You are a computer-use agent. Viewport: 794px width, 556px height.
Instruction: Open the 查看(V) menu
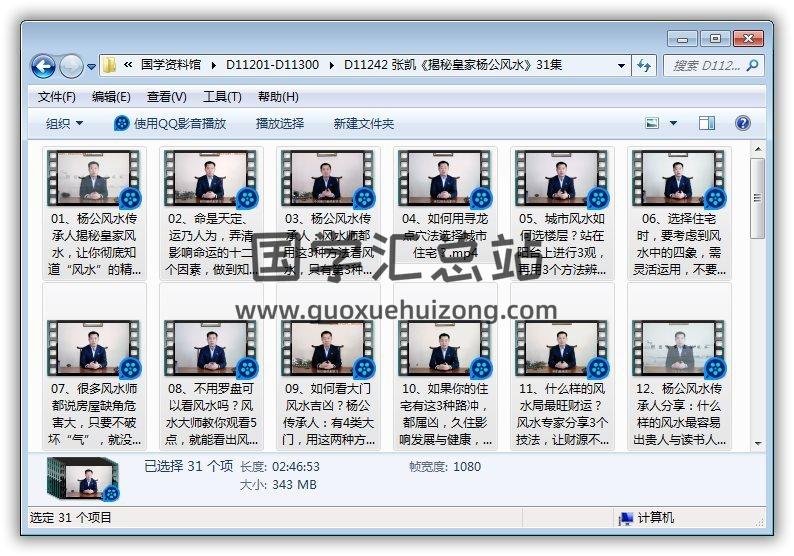[x=167, y=97]
